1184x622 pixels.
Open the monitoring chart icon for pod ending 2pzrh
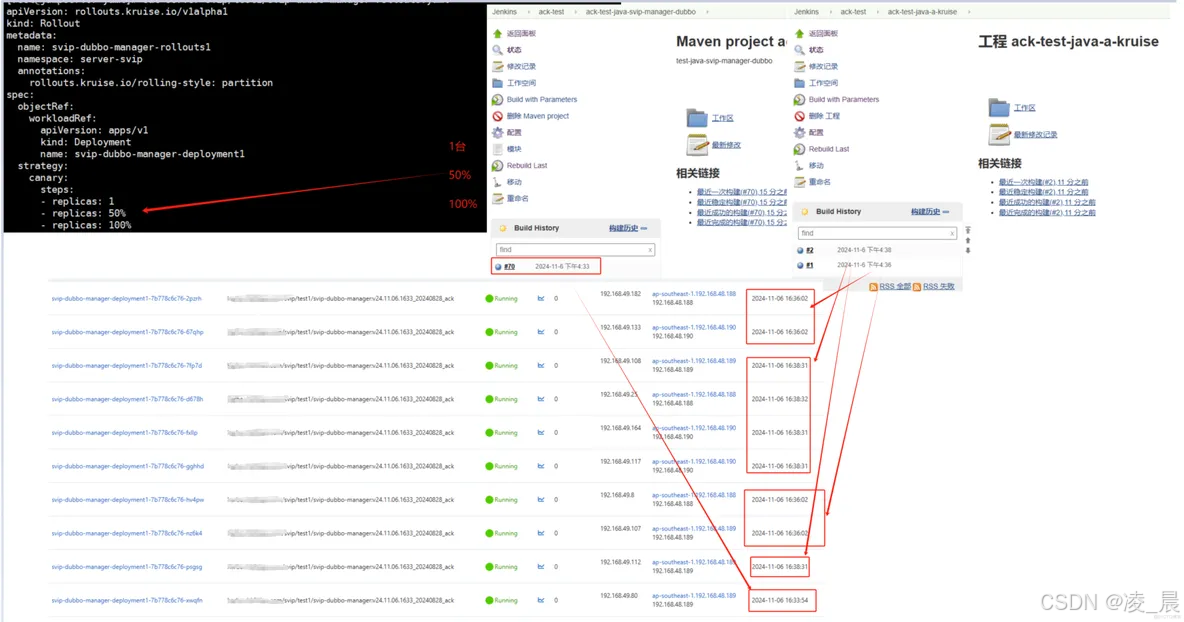(x=541, y=299)
